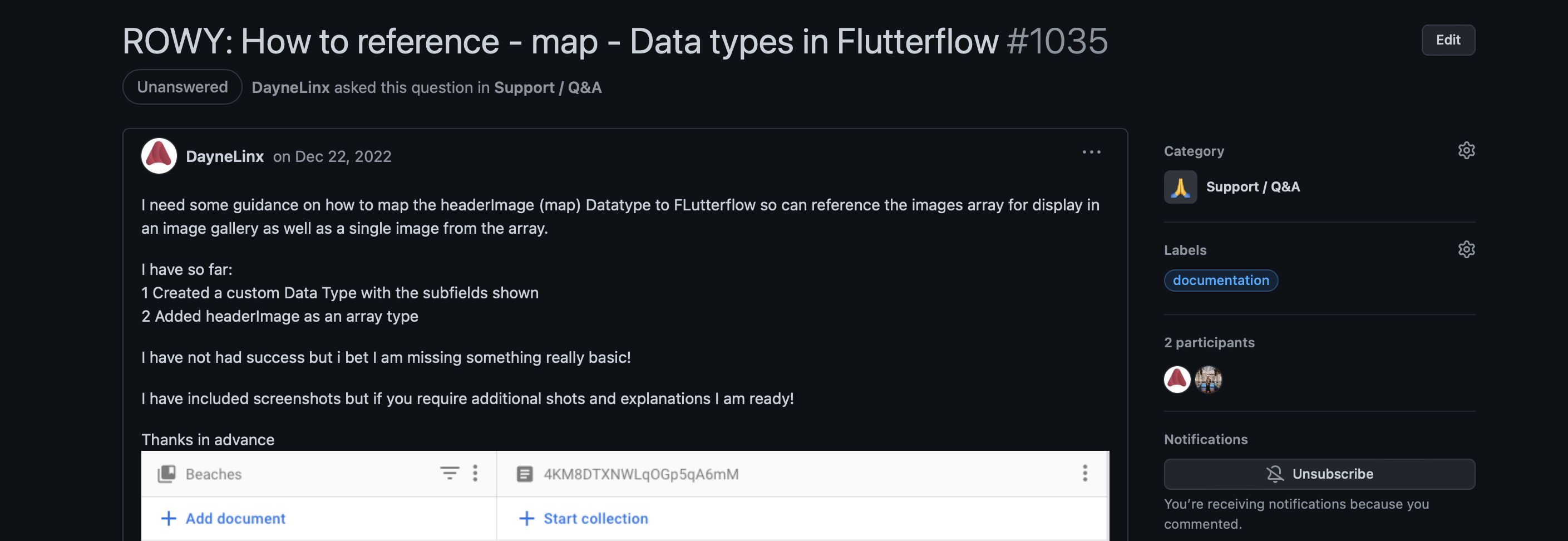The image size is (1568, 541).
Task: Open the Labels settings gear
Action: pos(1466,249)
